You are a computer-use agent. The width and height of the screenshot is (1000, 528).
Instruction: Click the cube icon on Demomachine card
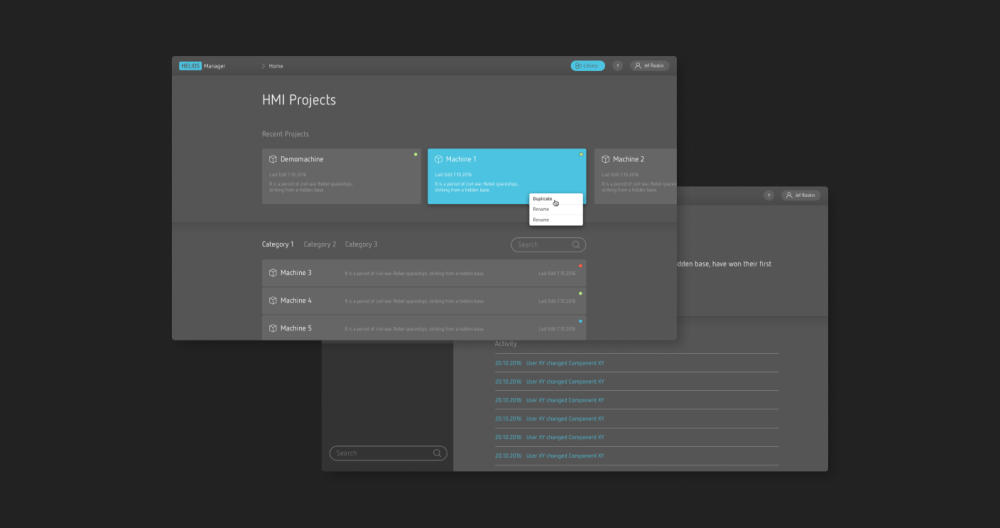point(273,159)
